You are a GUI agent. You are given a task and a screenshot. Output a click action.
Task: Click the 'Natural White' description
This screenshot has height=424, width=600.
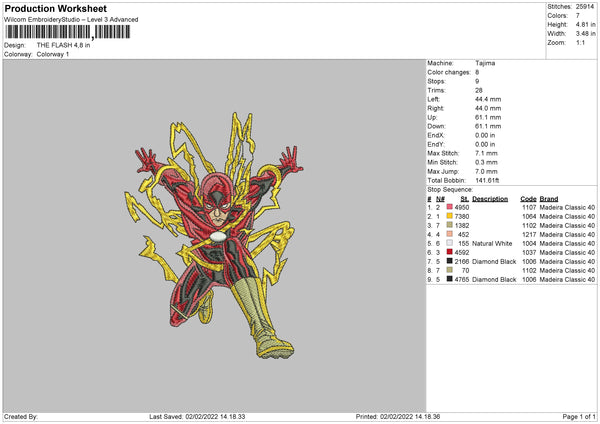[492, 243]
